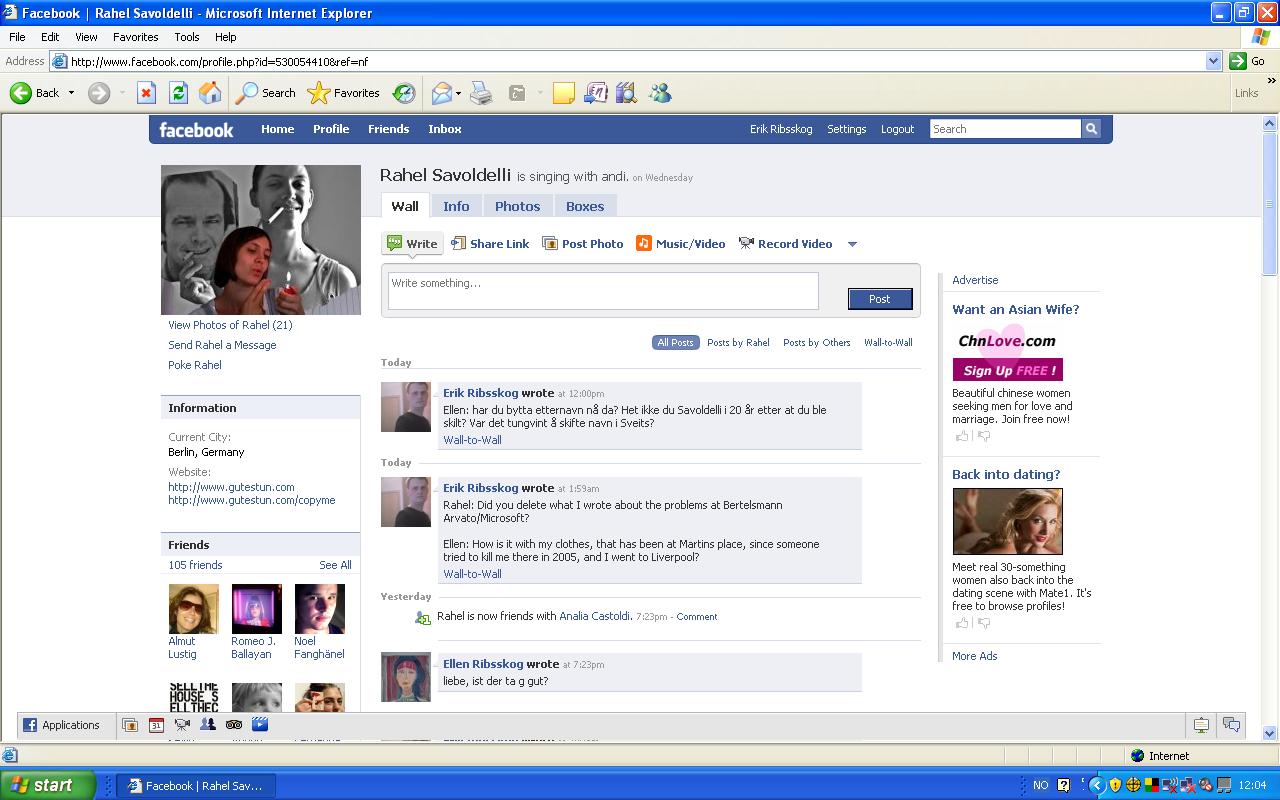Expand the address bar URL dropdown

(1213, 61)
